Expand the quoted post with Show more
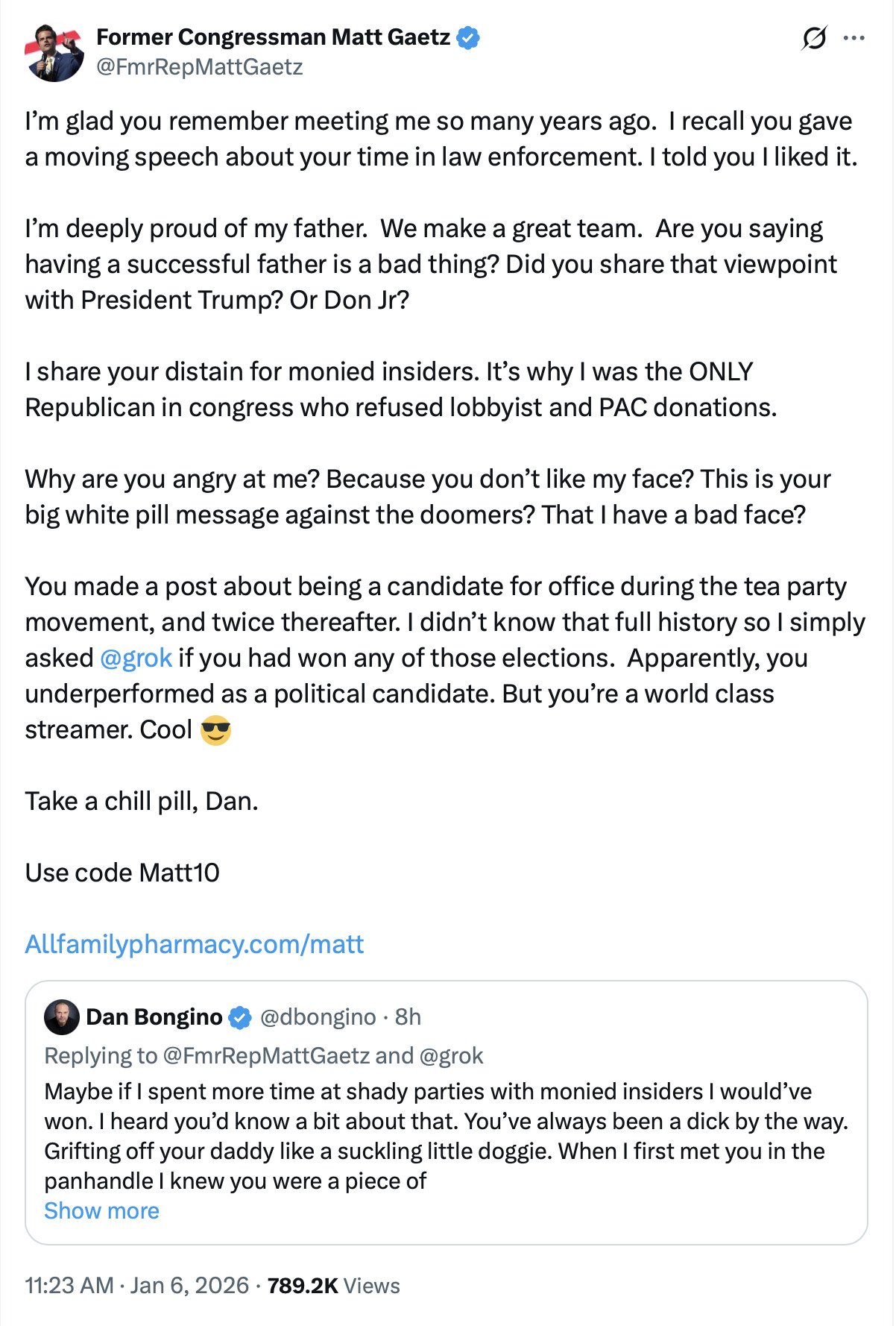 click(x=101, y=1211)
